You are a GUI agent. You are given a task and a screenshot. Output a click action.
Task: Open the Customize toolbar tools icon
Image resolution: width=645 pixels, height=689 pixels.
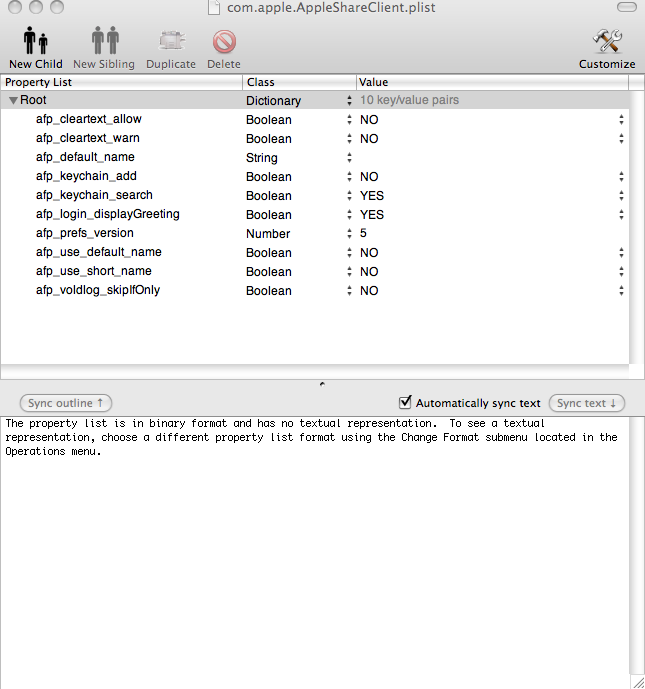click(x=607, y=41)
